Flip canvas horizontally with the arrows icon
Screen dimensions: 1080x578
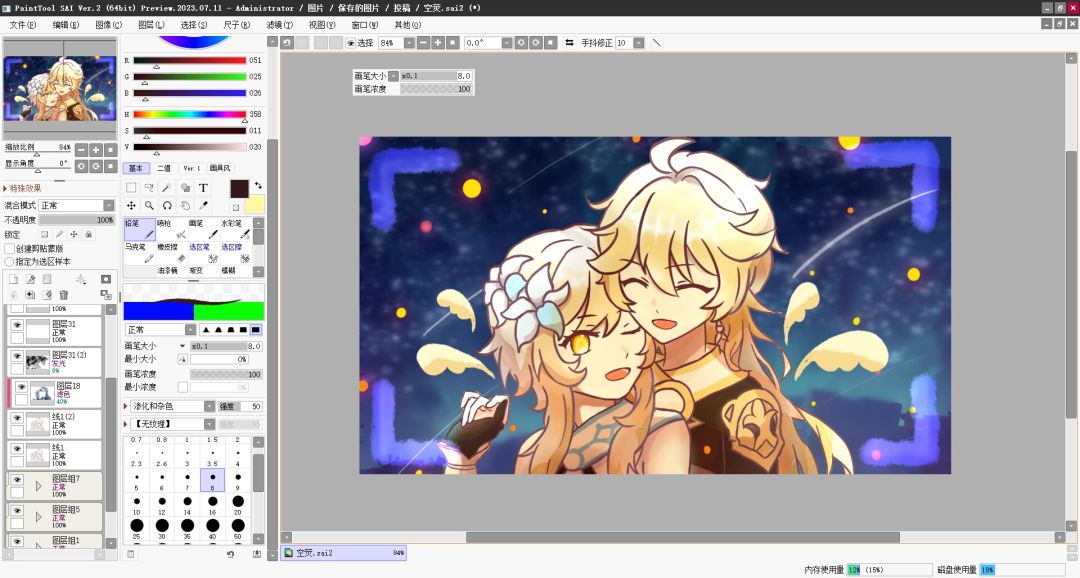tap(570, 43)
